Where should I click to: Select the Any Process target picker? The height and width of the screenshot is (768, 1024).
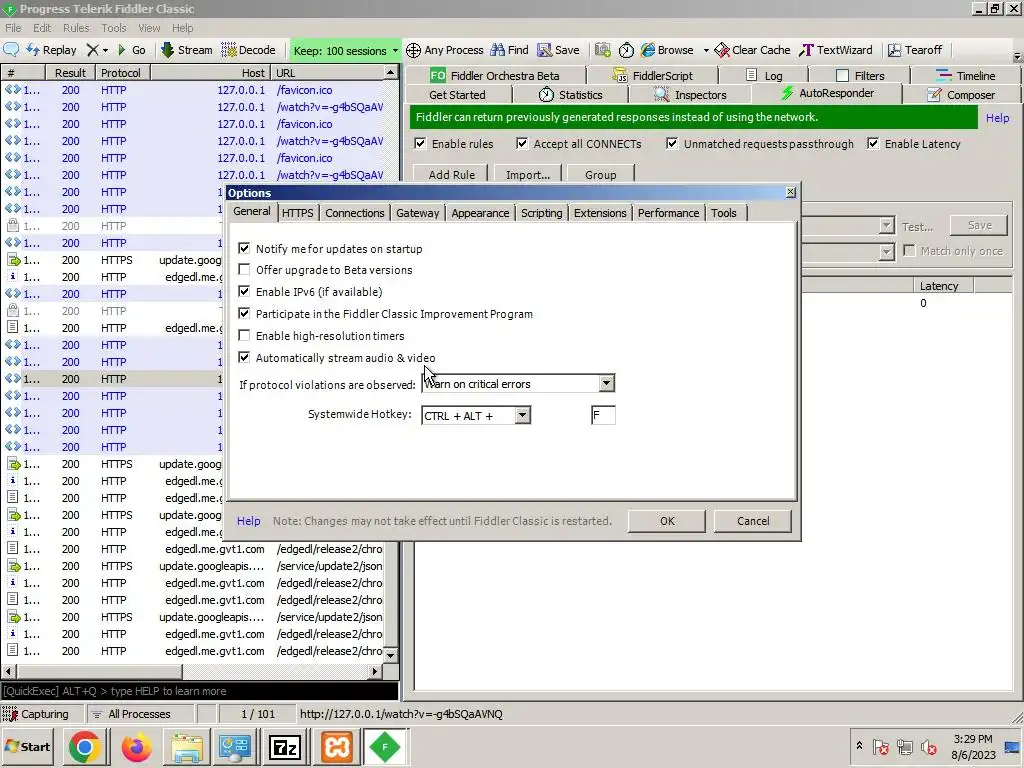[445, 50]
